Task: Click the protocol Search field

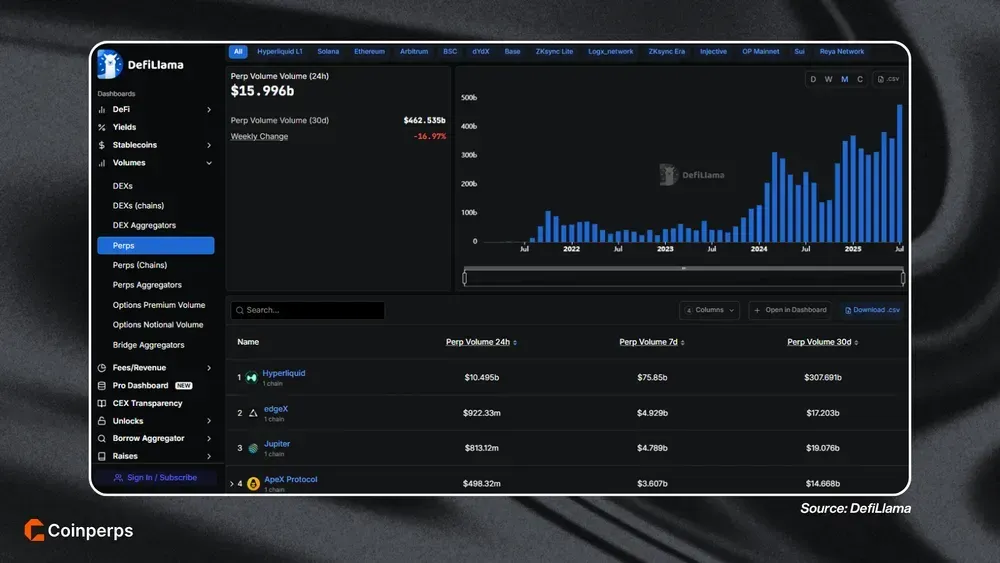Action: [307, 311]
